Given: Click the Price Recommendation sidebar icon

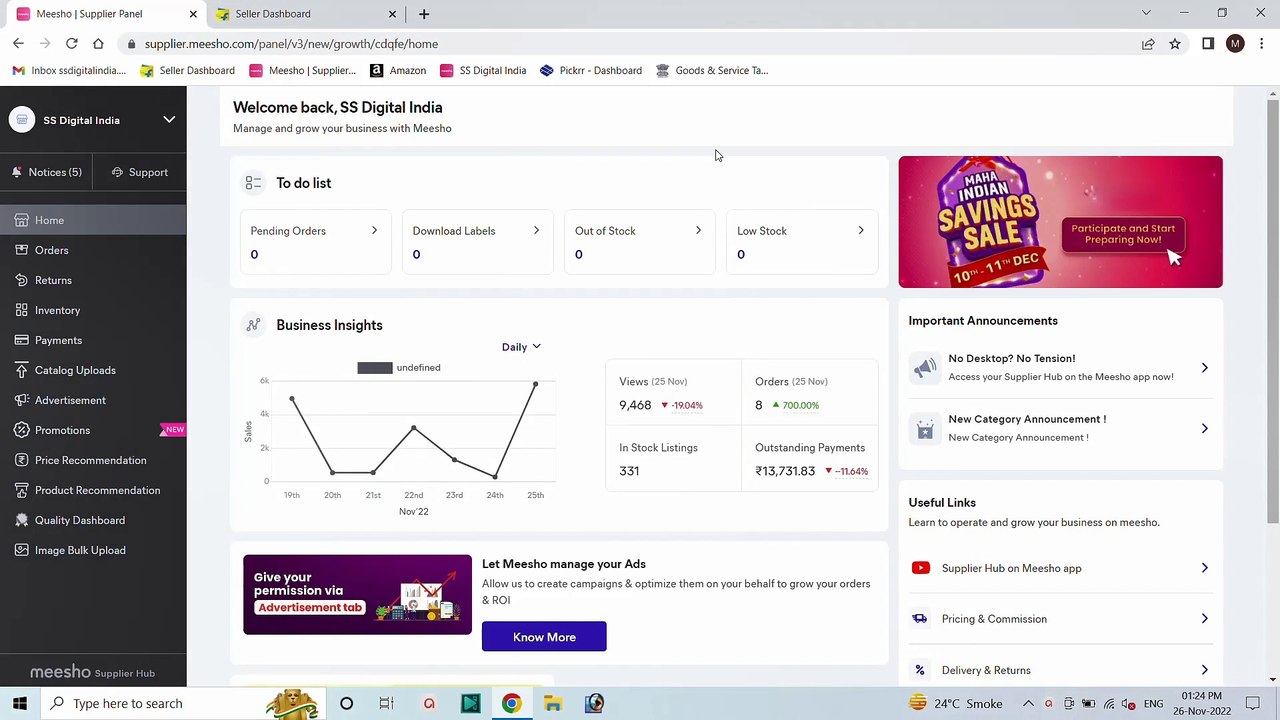Looking at the screenshot, I should (21, 460).
